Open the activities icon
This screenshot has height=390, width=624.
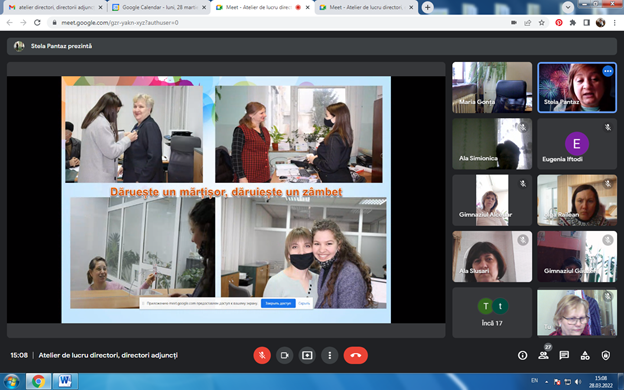[x=585, y=355]
